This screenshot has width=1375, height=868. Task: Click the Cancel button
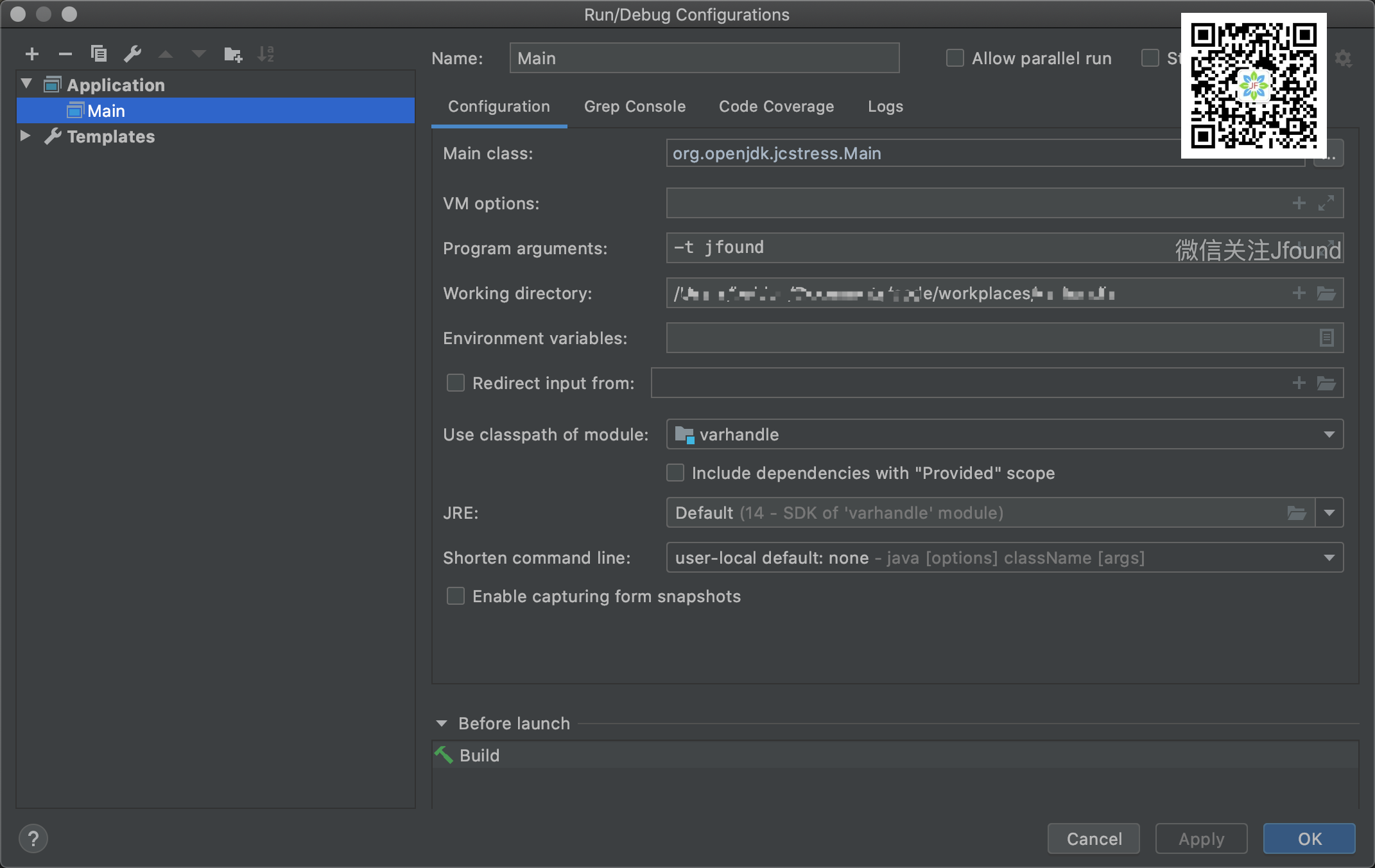click(1094, 838)
